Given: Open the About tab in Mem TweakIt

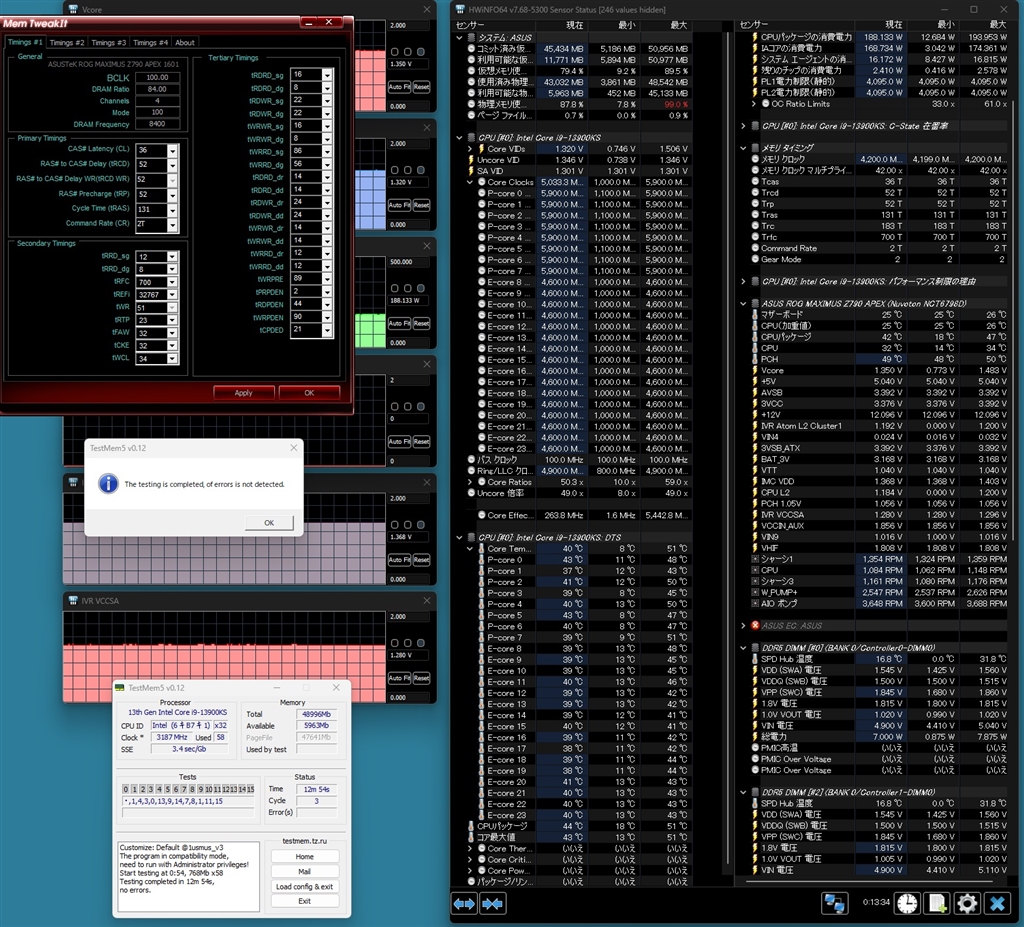Looking at the screenshot, I should pos(185,43).
